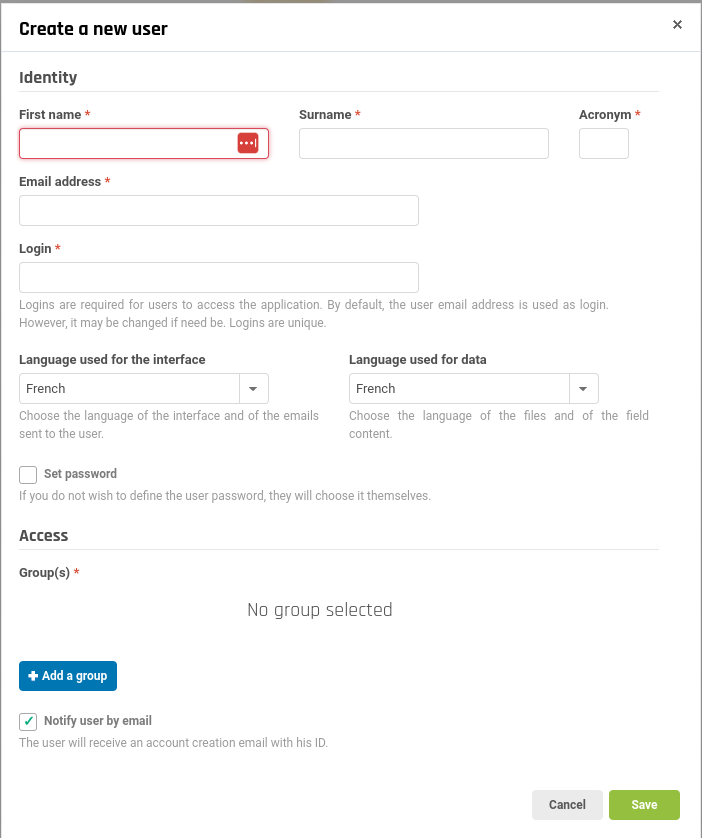Screen dimensions: 702x838
Task: Click the French interface language combo box
Action: (128, 388)
